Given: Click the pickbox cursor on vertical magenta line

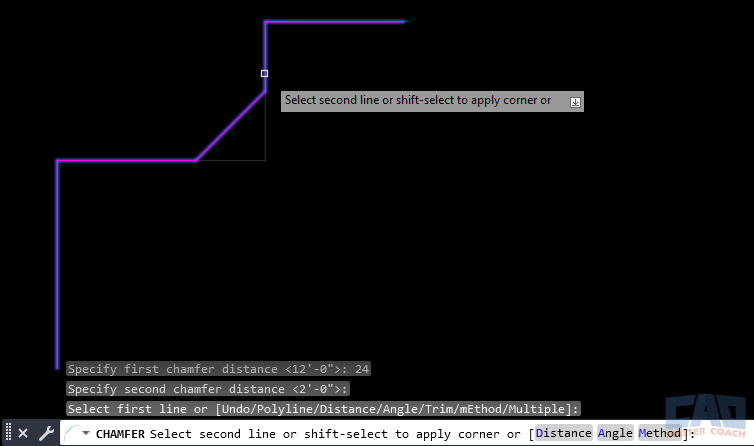Looking at the screenshot, I should coord(264,74).
